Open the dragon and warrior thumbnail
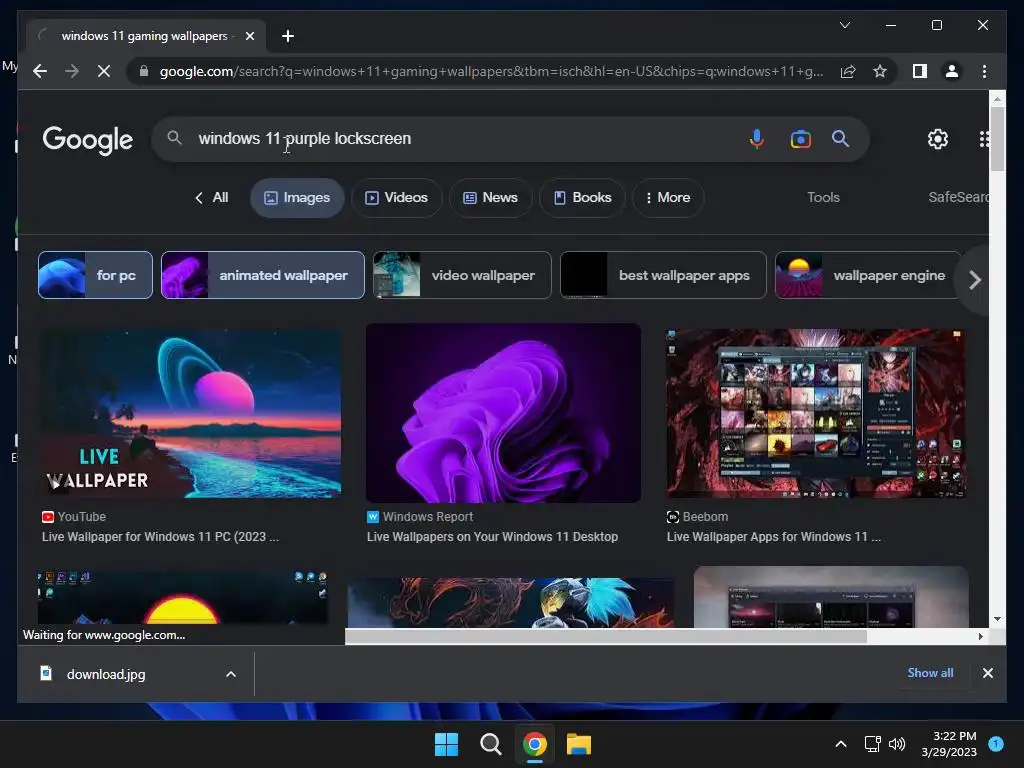Screen dimensions: 1024x768 [x=509, y=602]
